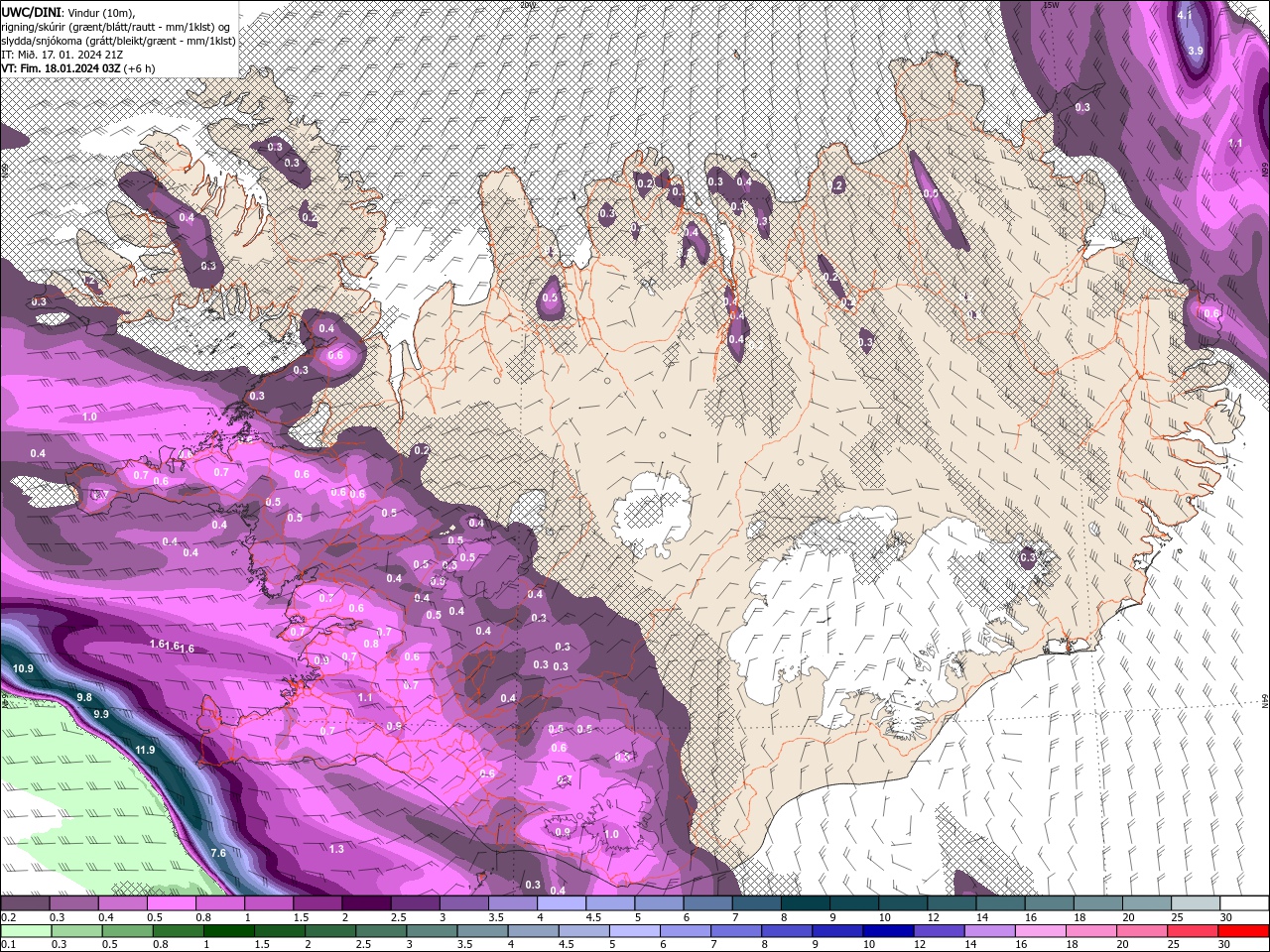Click the dark blue swatch right of '10' in lower legend
1270x952 pixels.
click(x=889, y=931)
